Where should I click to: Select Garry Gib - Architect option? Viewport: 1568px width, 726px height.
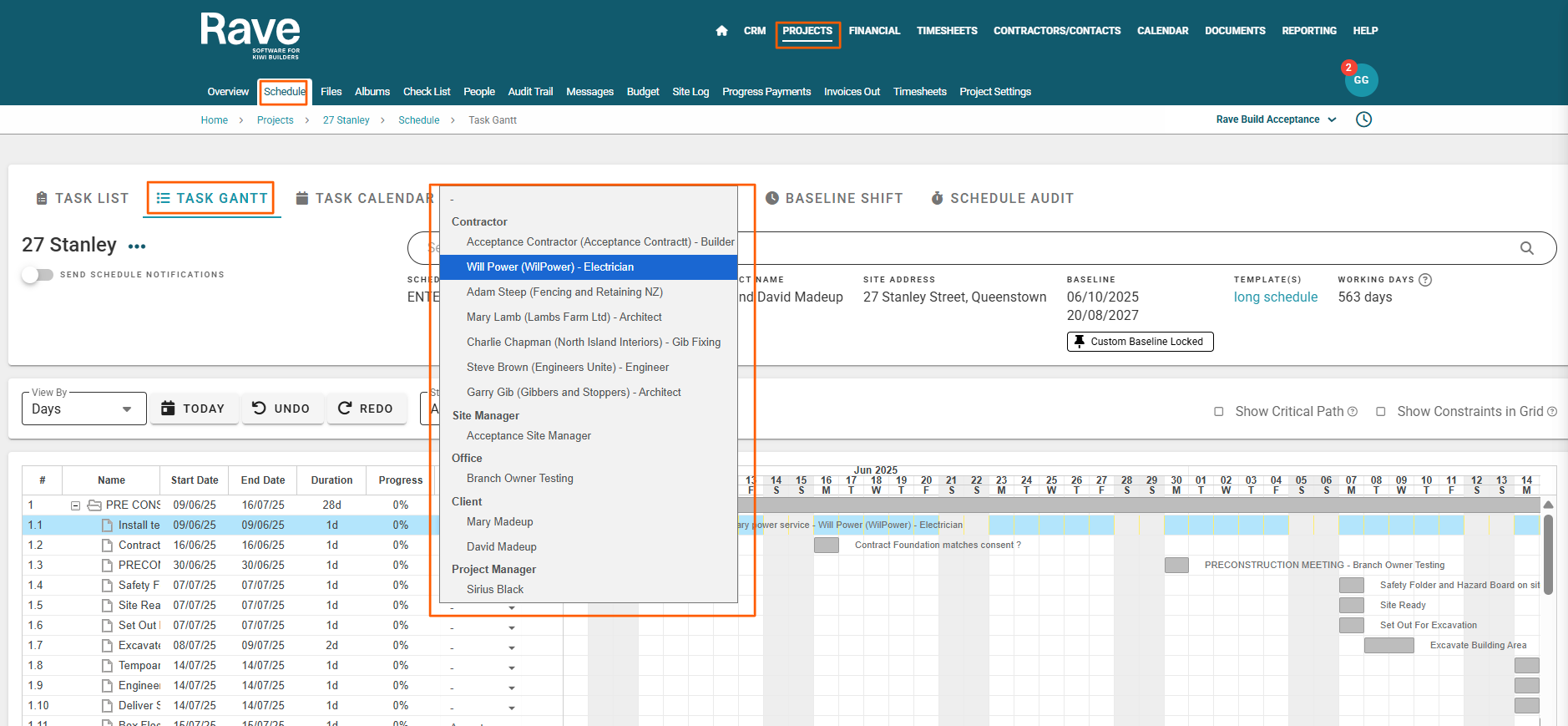point(589,393)
